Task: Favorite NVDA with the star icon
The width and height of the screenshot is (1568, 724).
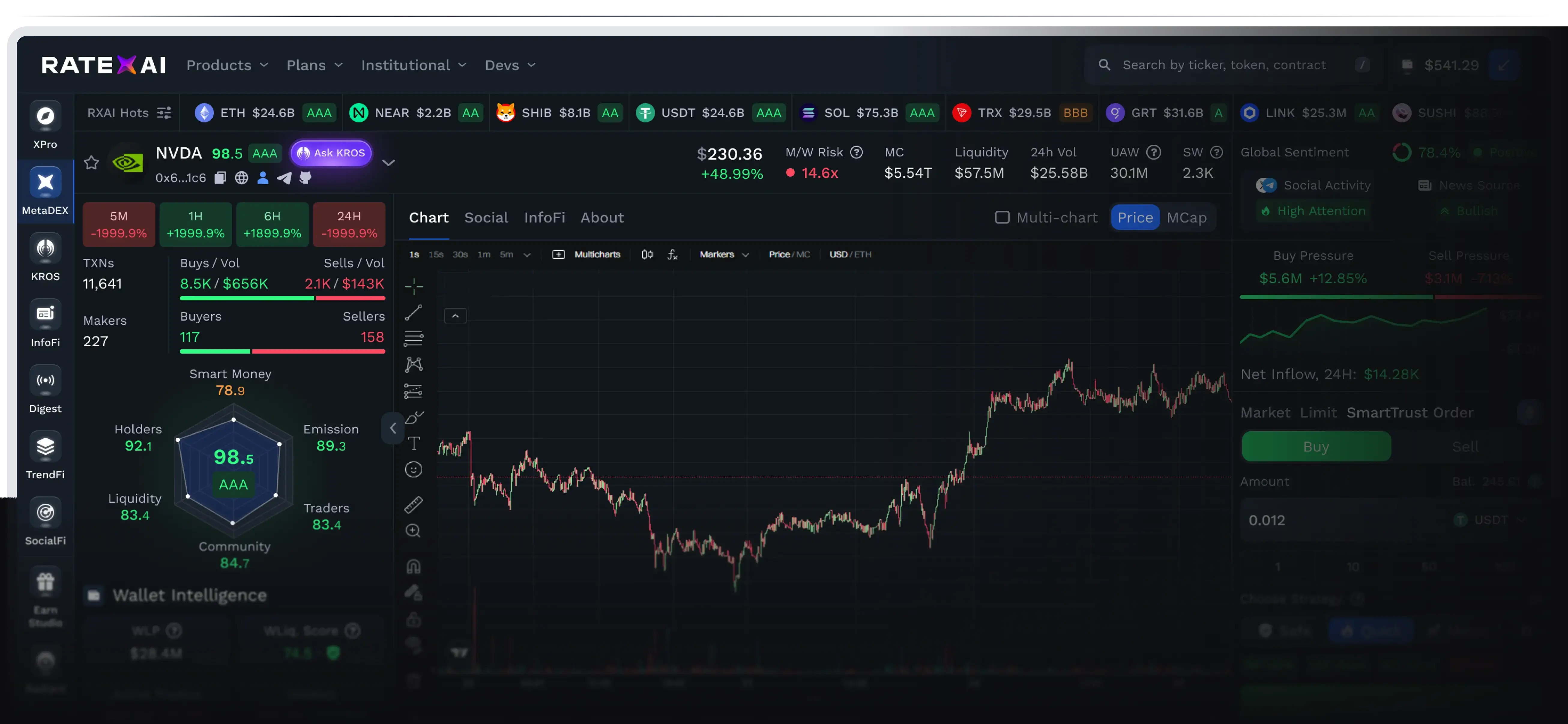Action: point(91,163)
